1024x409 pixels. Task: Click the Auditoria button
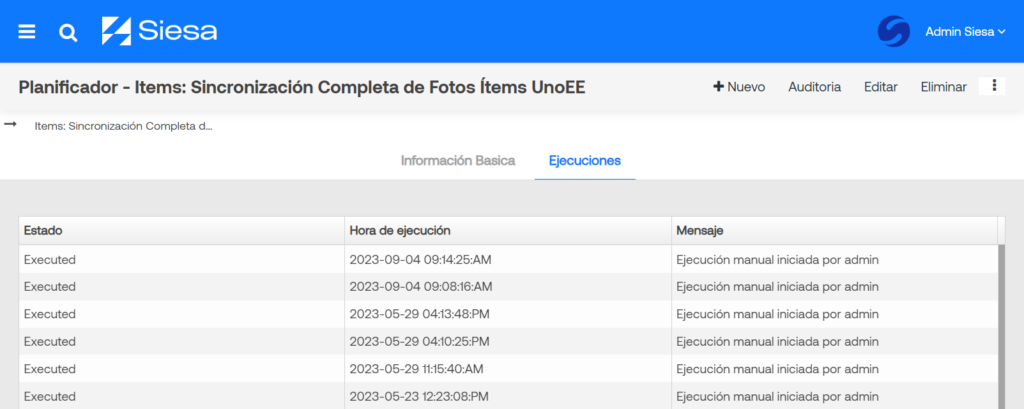click(x=814, y=86)
